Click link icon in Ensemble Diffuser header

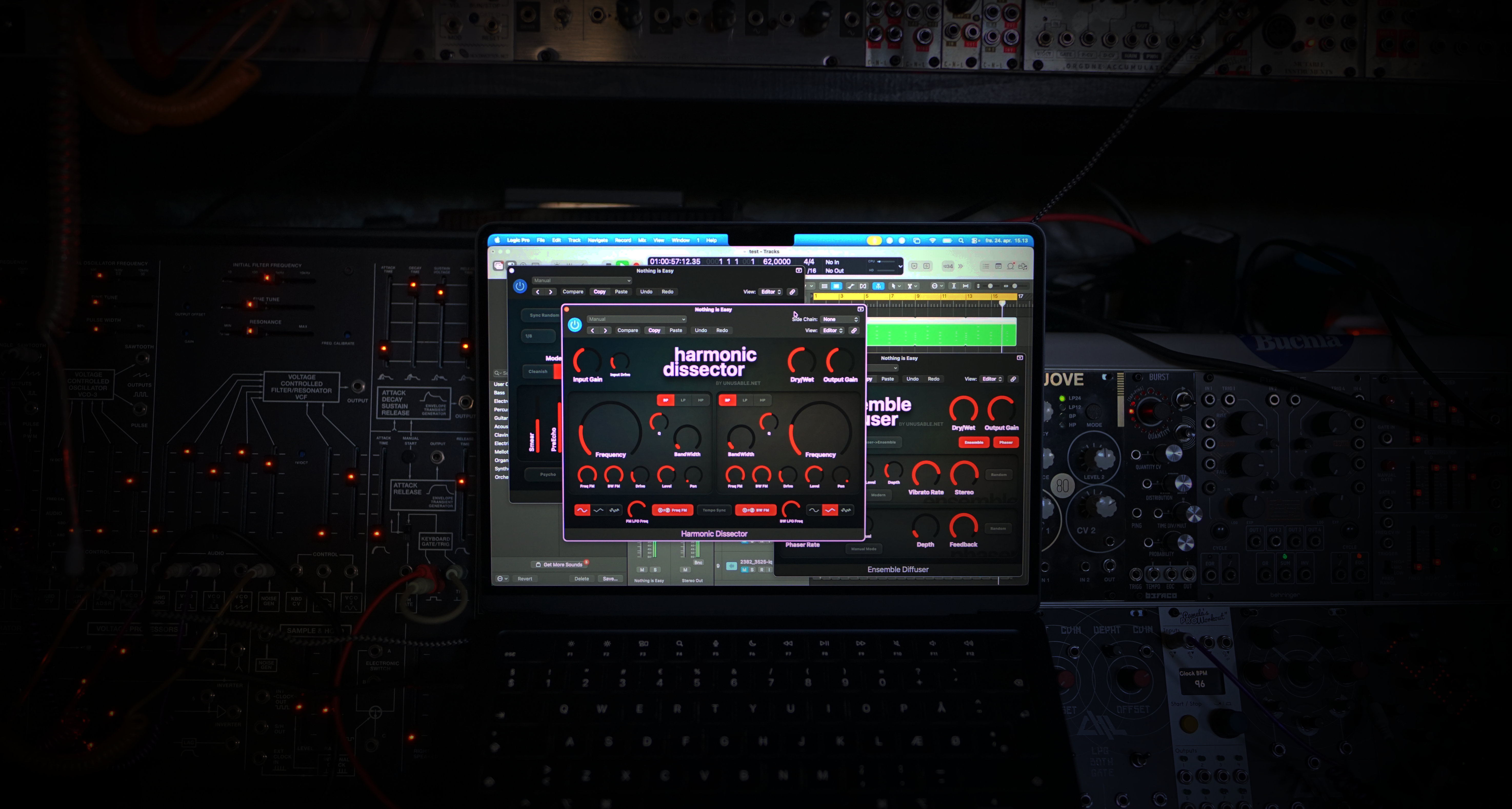point(1013,379)
